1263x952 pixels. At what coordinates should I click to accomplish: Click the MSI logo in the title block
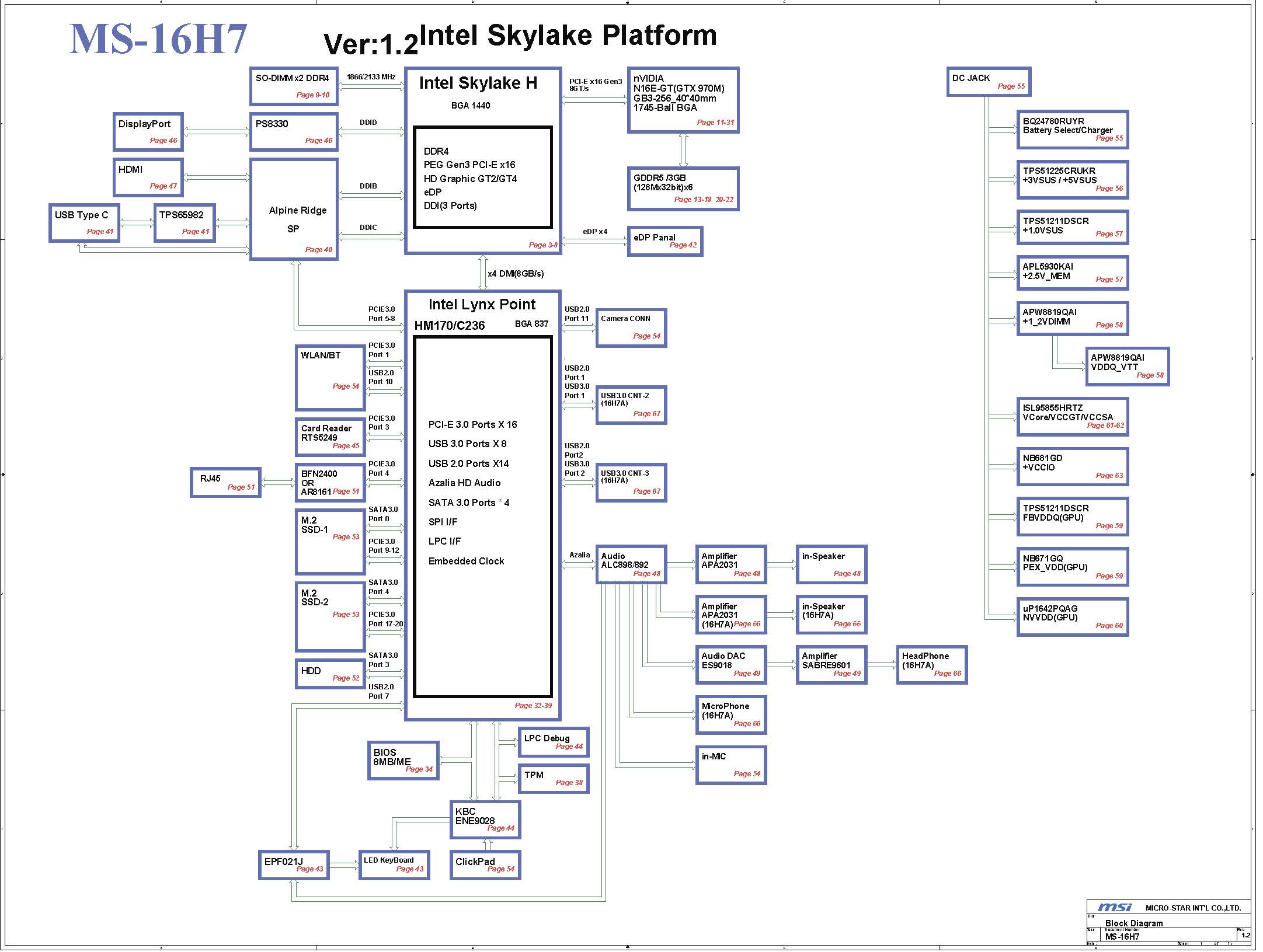[x=1114, y=907]
